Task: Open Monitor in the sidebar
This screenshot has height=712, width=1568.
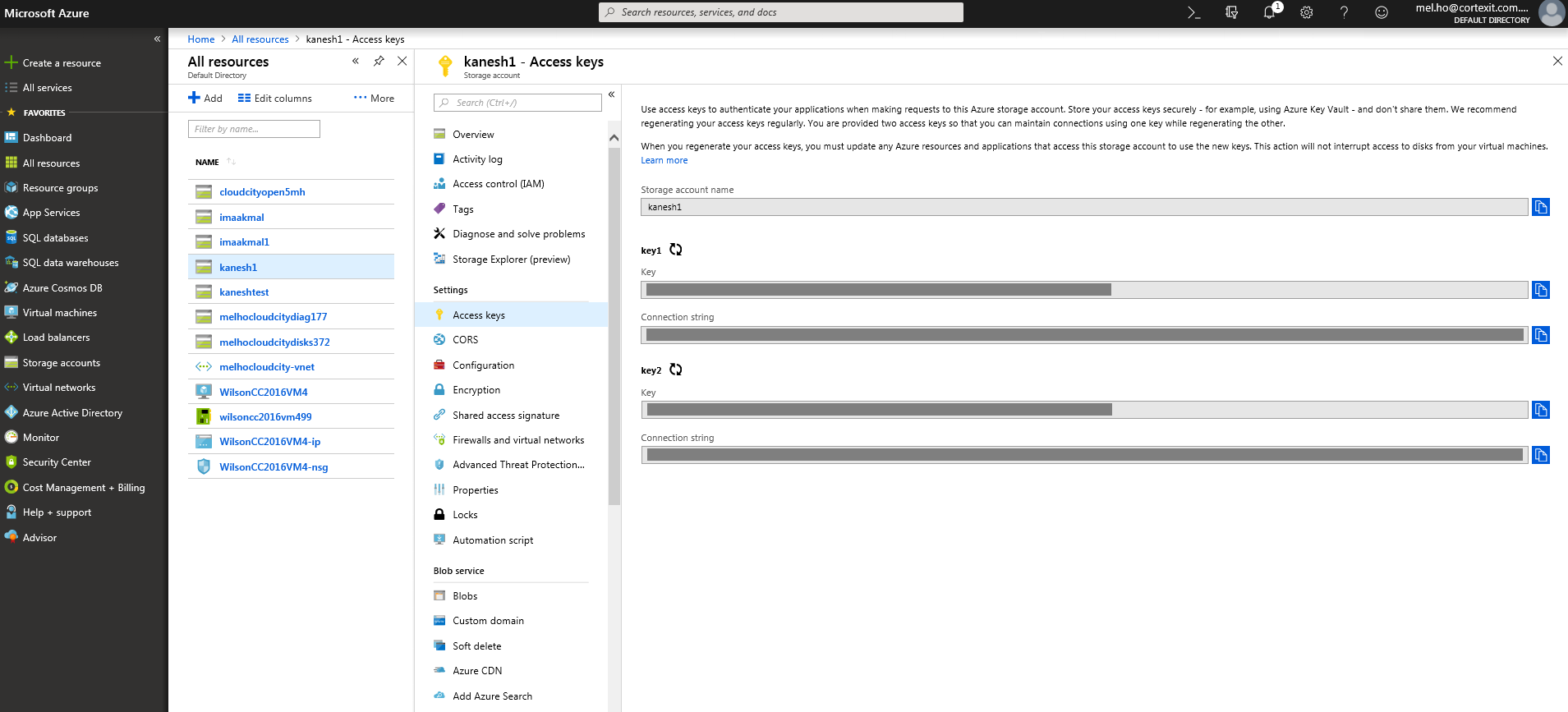Action: pyautogui.click(x=40, y=438)
